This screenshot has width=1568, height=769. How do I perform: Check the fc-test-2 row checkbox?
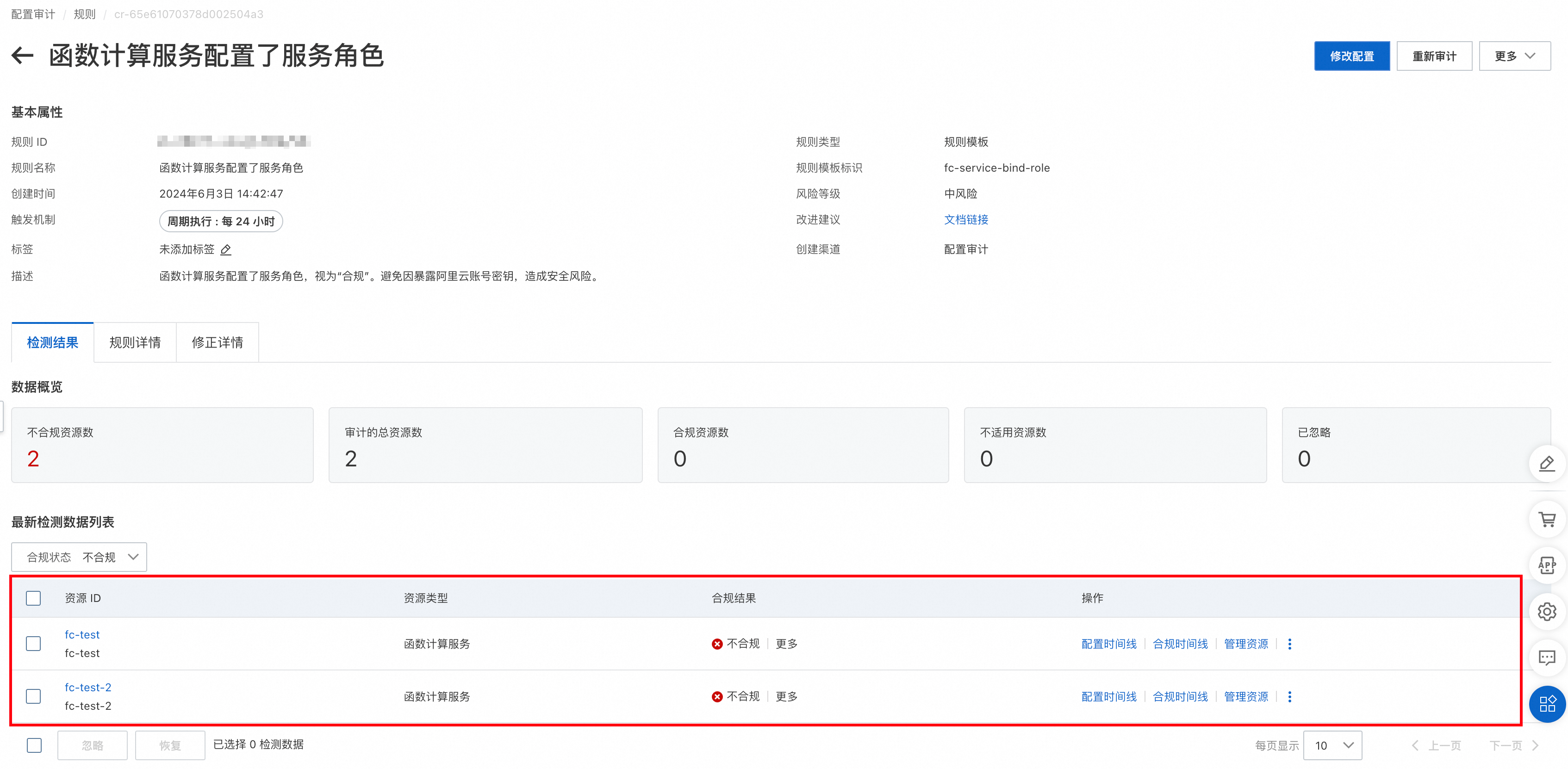tap(33, 697)
